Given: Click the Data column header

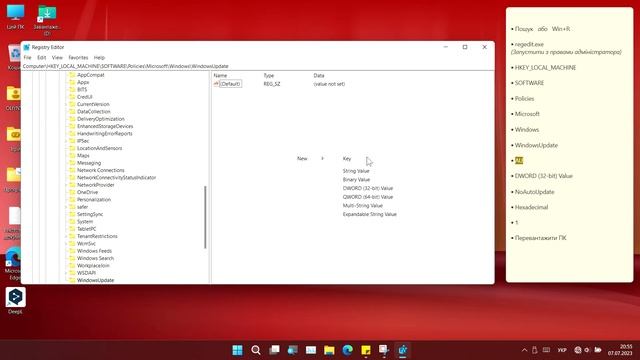Looking at the screenshot, I should pyautogui.click(x=319, y=76).
